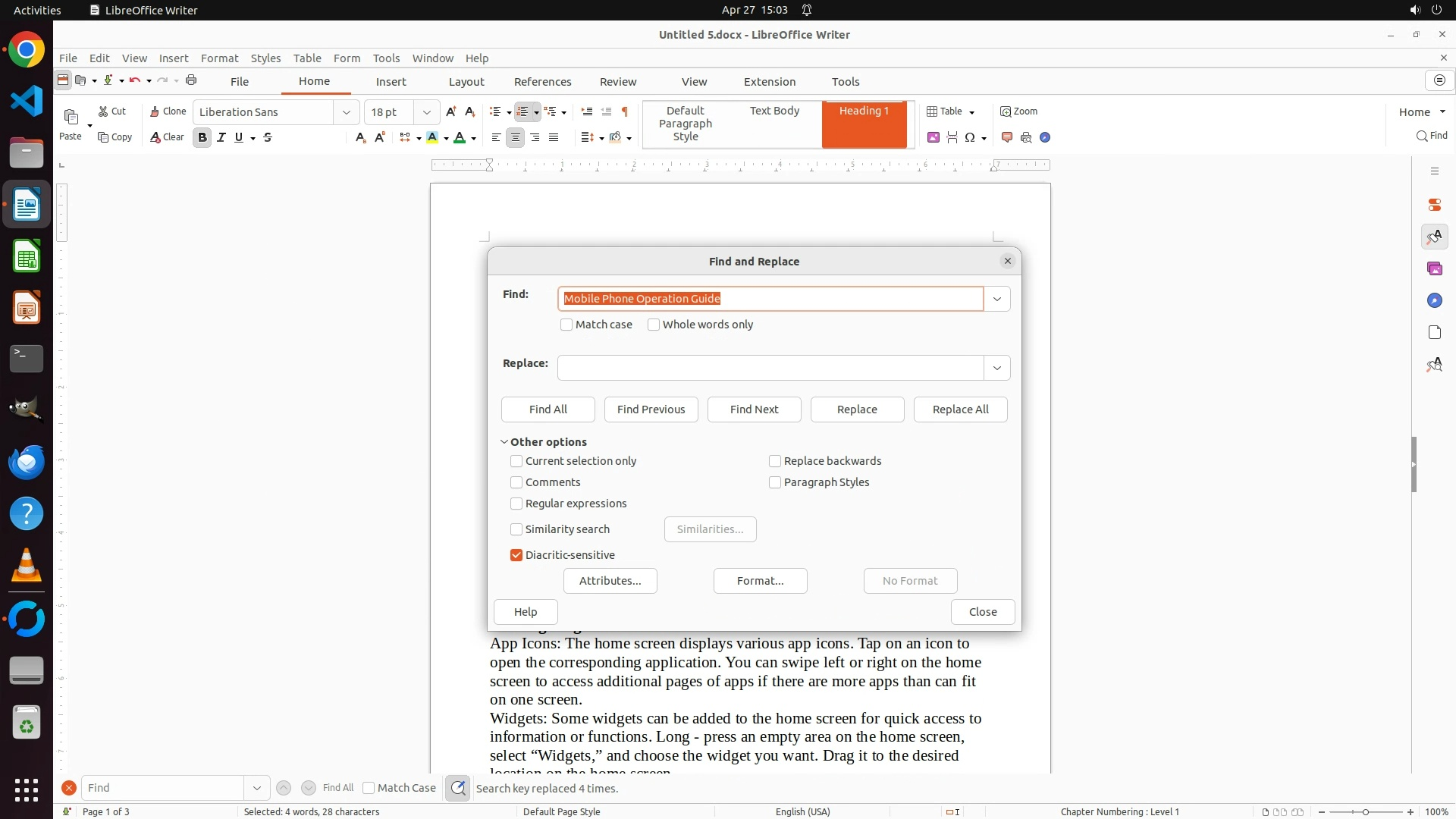Apply Strikethrough formatting icon

tap(268, 137)
